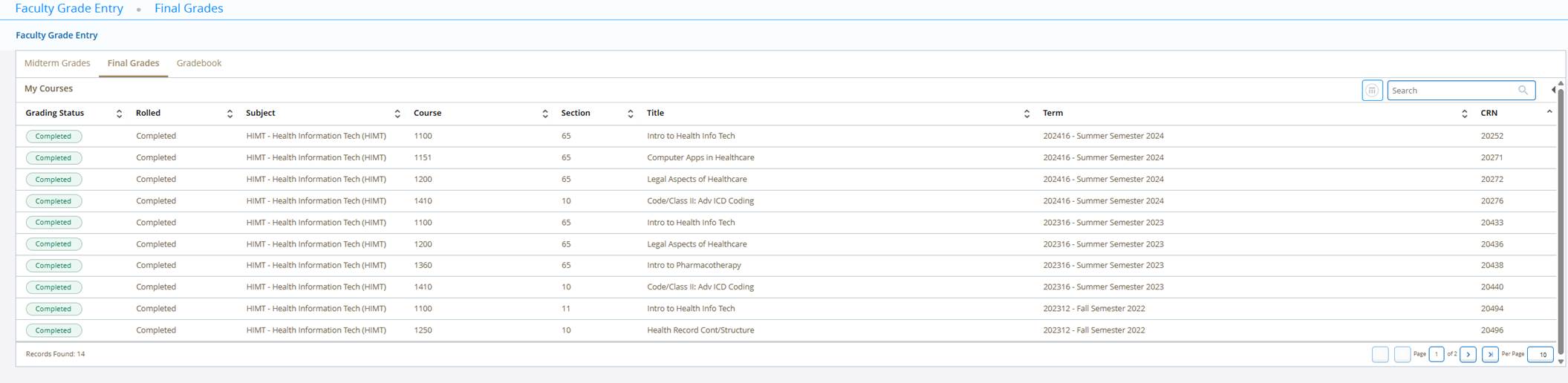Sort by Title column arrows

click(1027, 114)
